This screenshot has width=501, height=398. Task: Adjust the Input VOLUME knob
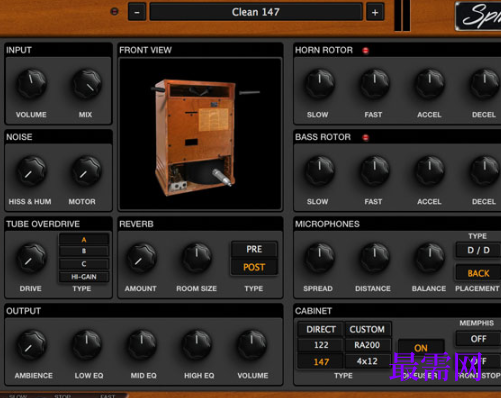[32, 84]
